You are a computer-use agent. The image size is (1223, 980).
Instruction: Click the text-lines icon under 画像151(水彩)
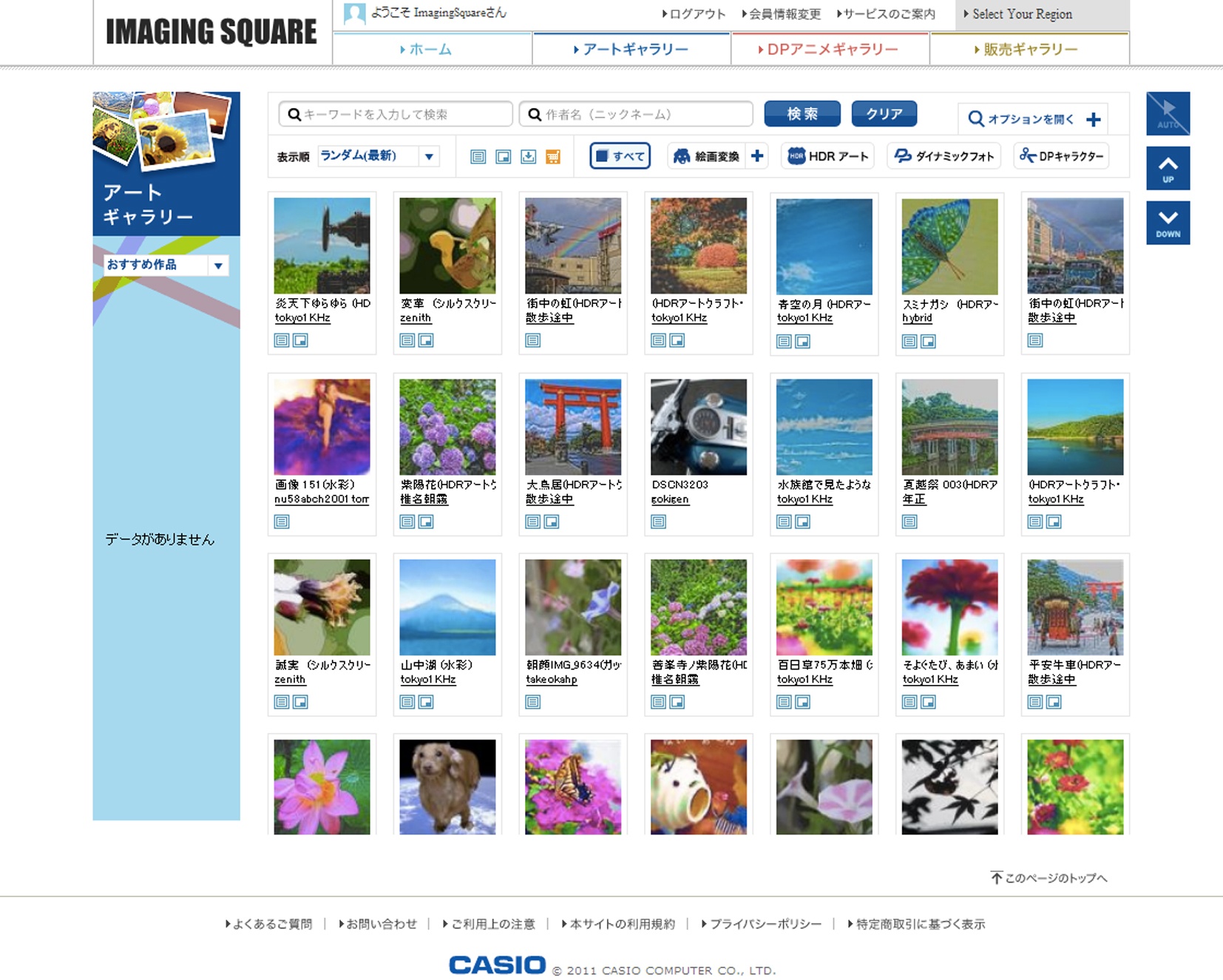point(282,521)
